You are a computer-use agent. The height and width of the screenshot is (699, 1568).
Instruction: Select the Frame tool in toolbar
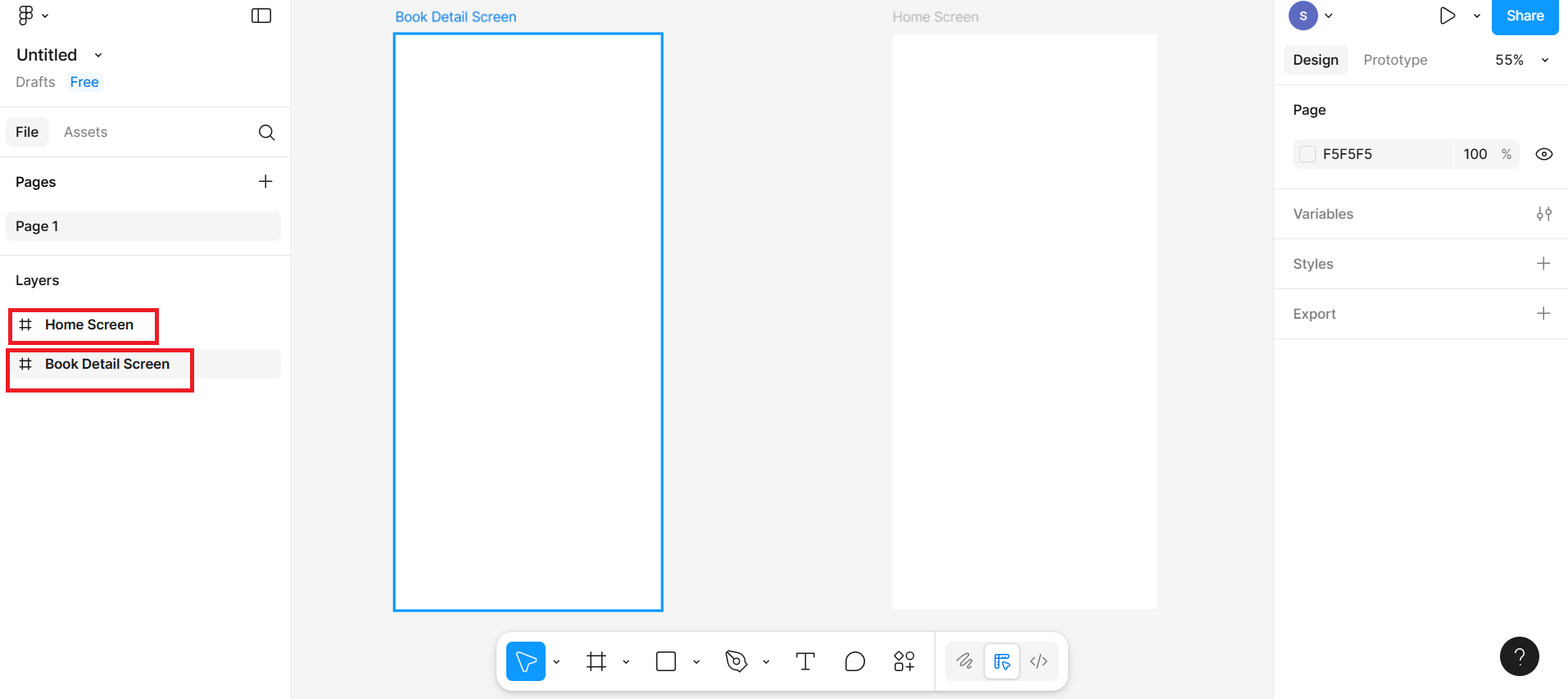pos(596,661)
